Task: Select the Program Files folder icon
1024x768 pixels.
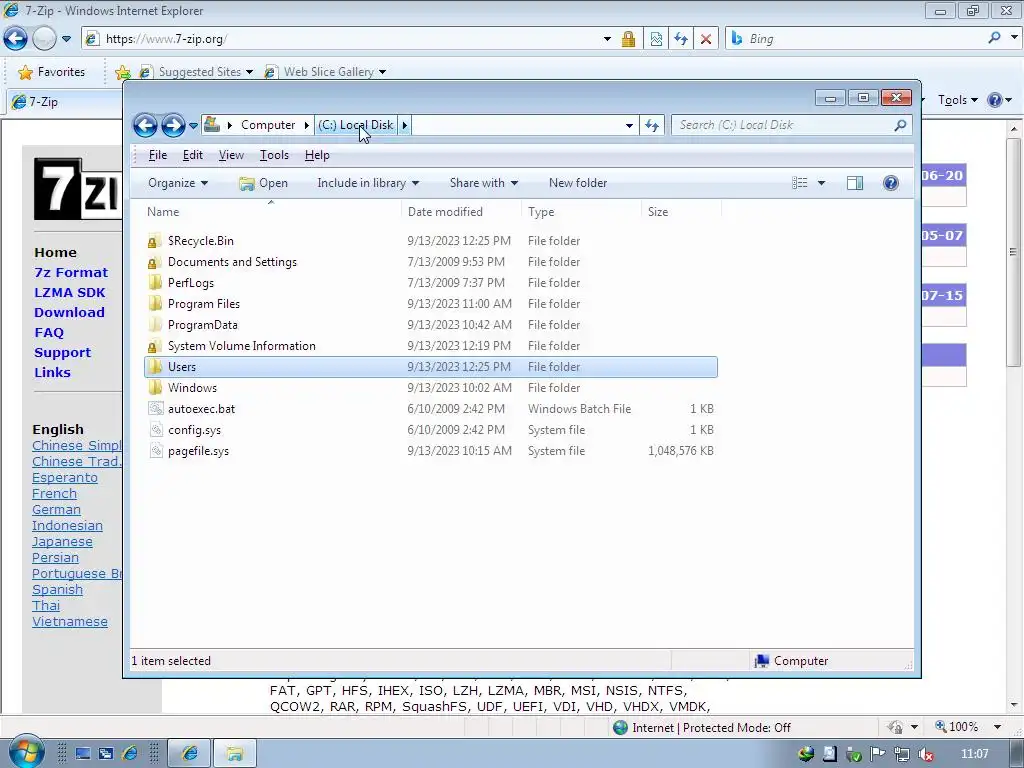Action: pos(154,304)
